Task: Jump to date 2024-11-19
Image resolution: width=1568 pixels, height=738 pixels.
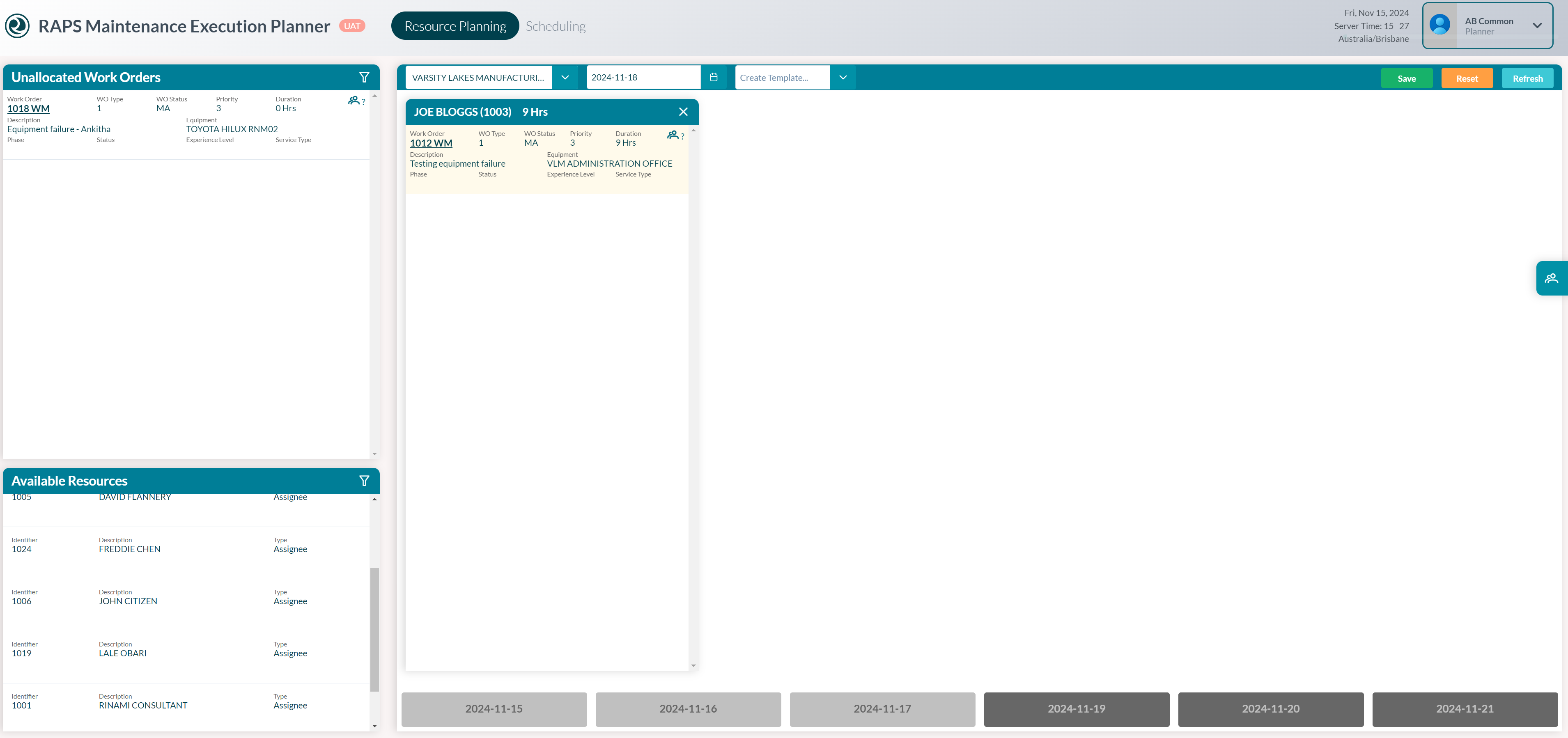Action: click(1076, 709)
